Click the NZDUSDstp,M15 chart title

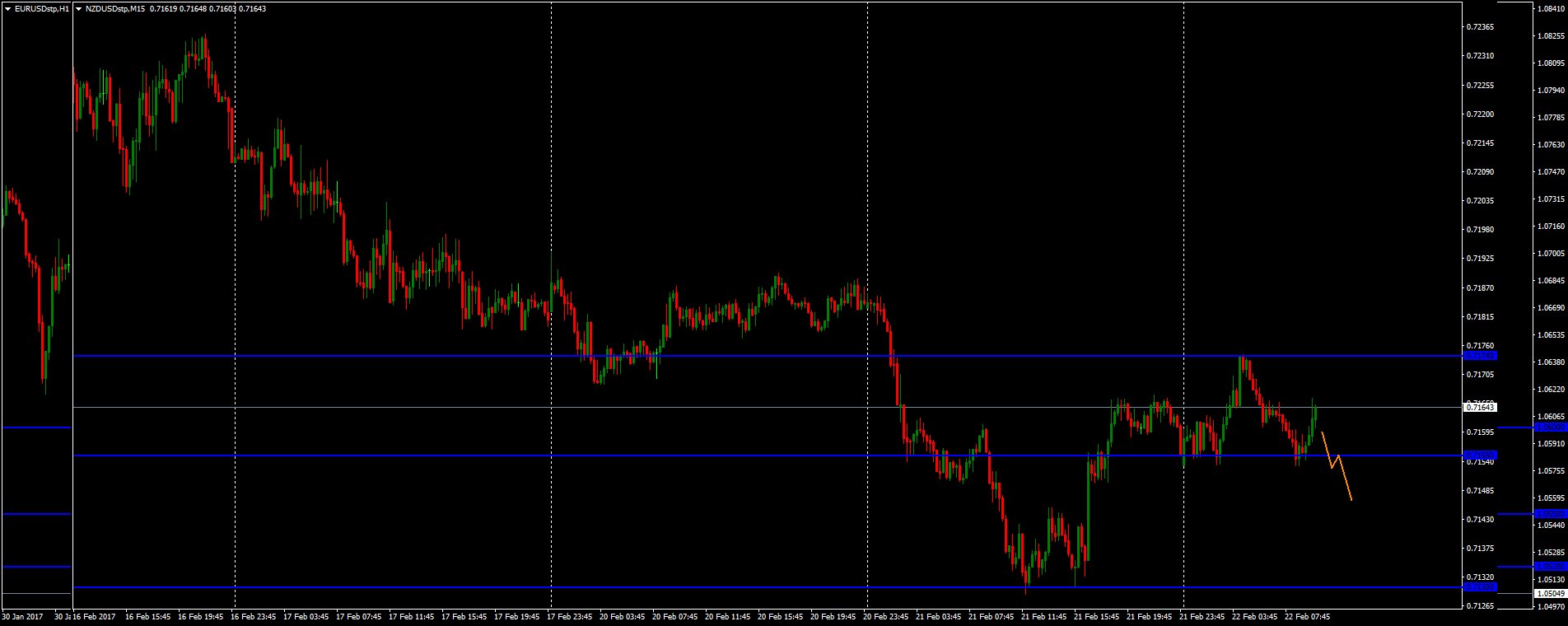pyautogui.click(x=116, y=8)
